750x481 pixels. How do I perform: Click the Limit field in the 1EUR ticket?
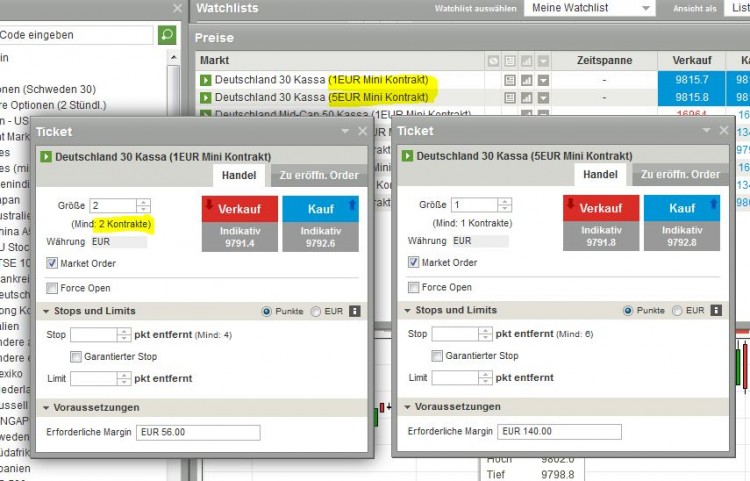point(94,379)
